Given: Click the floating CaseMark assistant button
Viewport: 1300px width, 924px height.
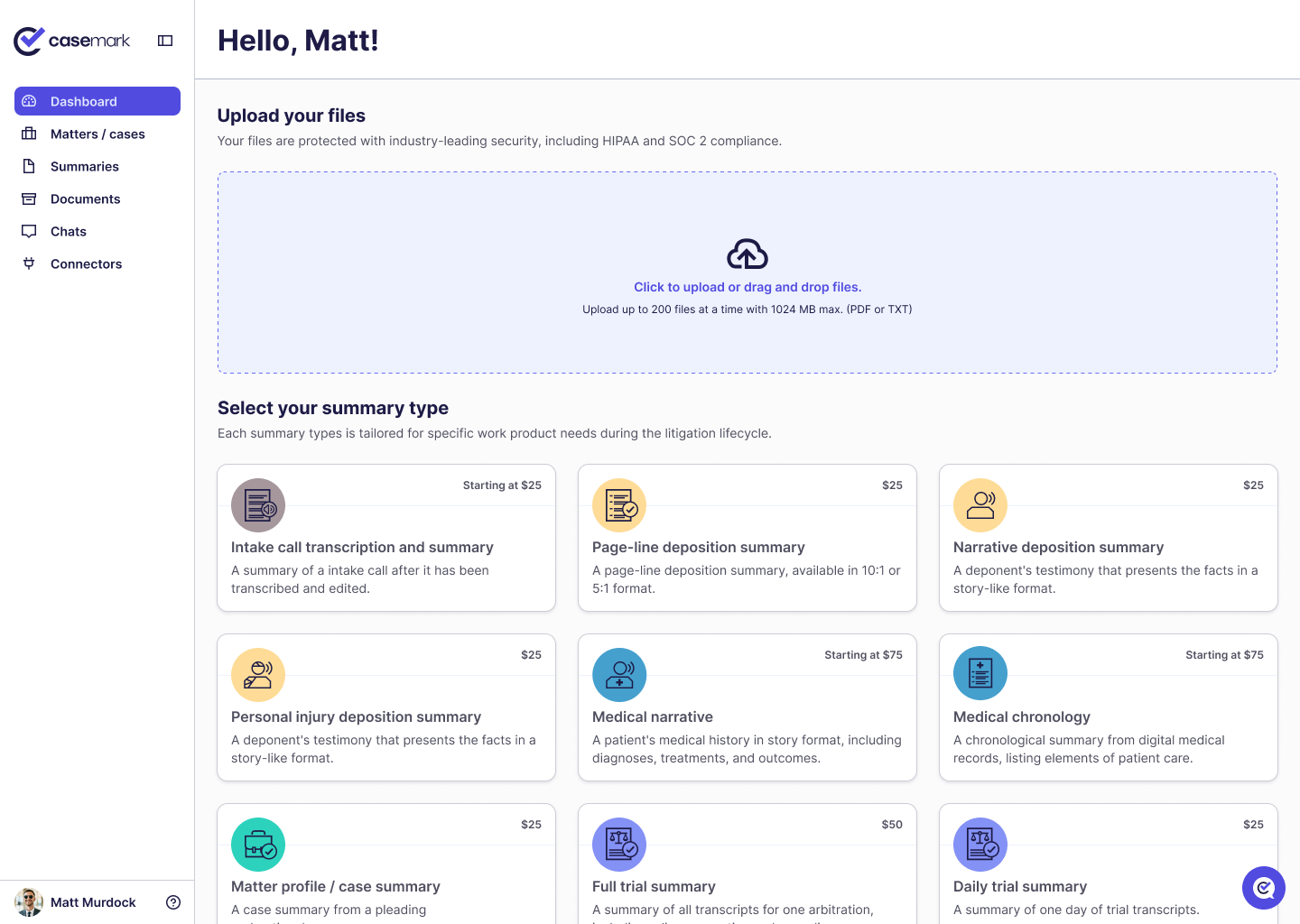Looking at the screenshot, I should tap(1263, 888).
